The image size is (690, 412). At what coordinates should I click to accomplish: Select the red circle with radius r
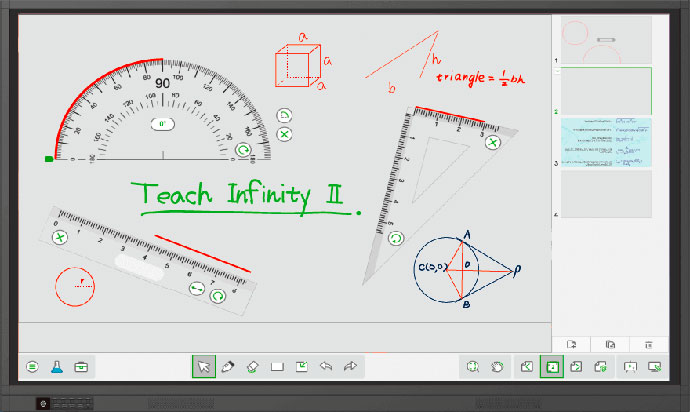pos(75,287)
